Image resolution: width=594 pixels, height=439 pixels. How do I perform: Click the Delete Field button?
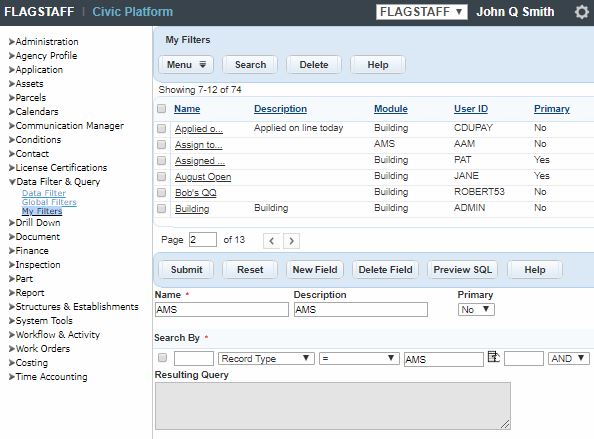click(385, 270)
